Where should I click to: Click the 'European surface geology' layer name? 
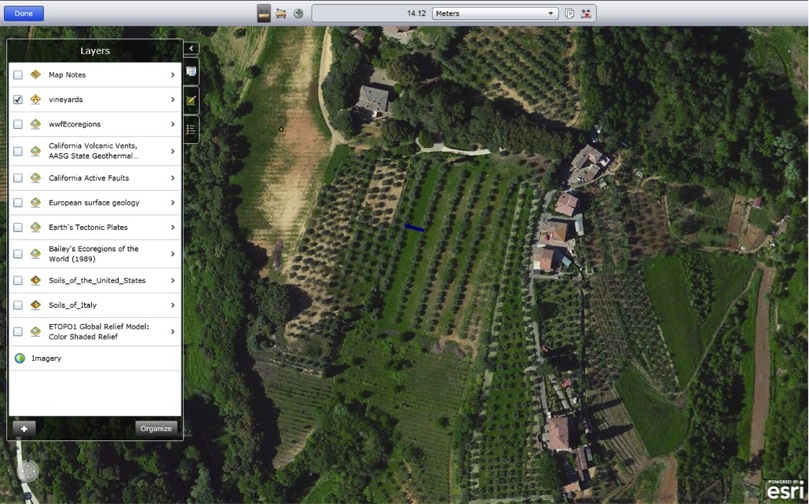coord(94,203)
